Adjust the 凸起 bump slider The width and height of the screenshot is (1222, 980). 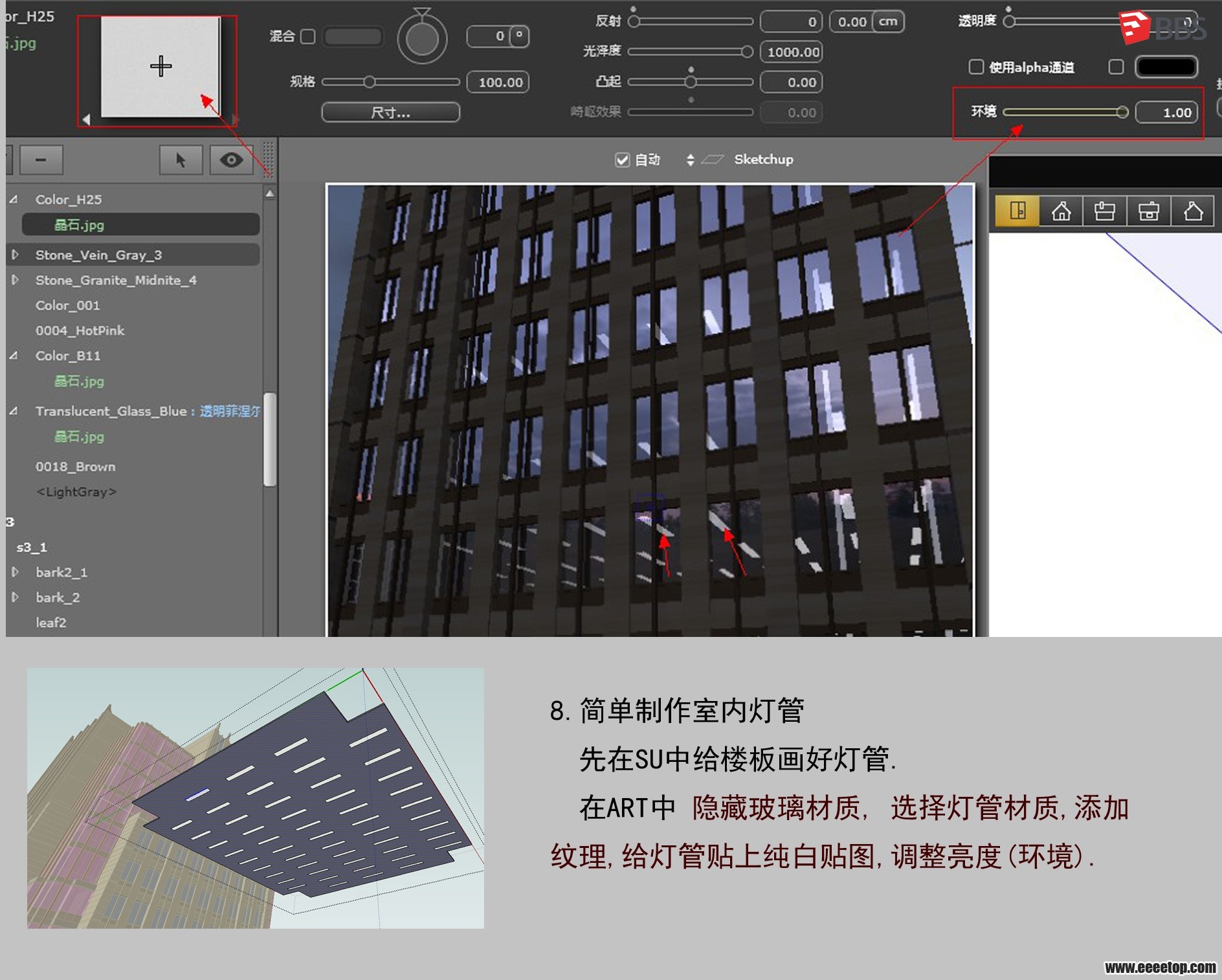click(x=691, y=82)
